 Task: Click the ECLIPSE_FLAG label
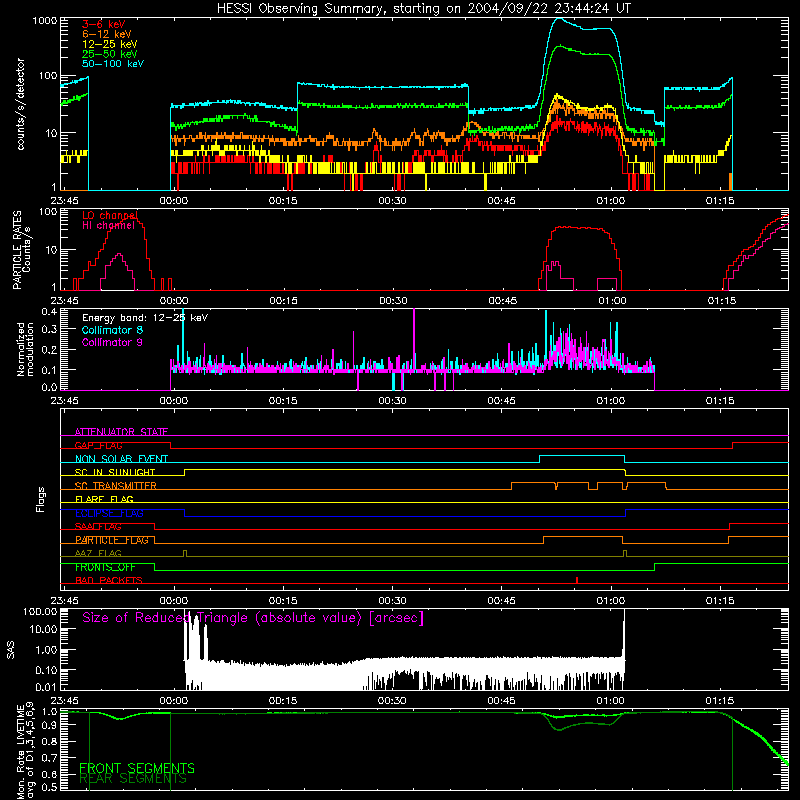(x=109, y=513)
